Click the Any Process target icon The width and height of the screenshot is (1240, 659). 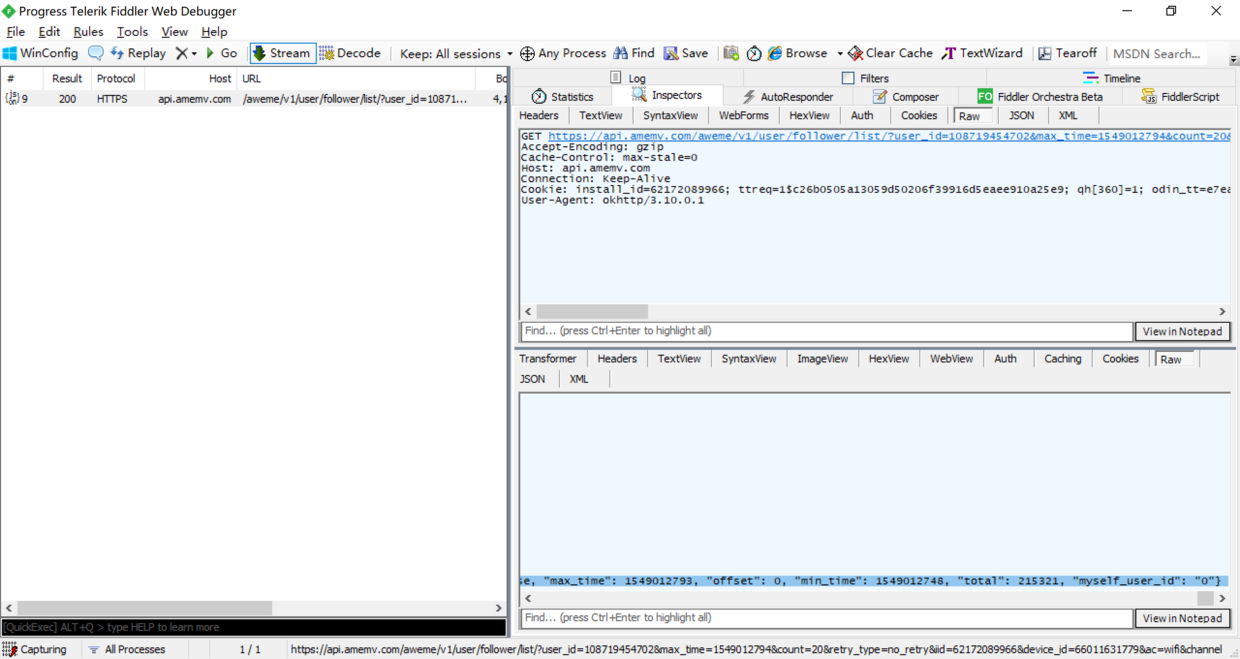pyautogui.click(x=563, y=53)
